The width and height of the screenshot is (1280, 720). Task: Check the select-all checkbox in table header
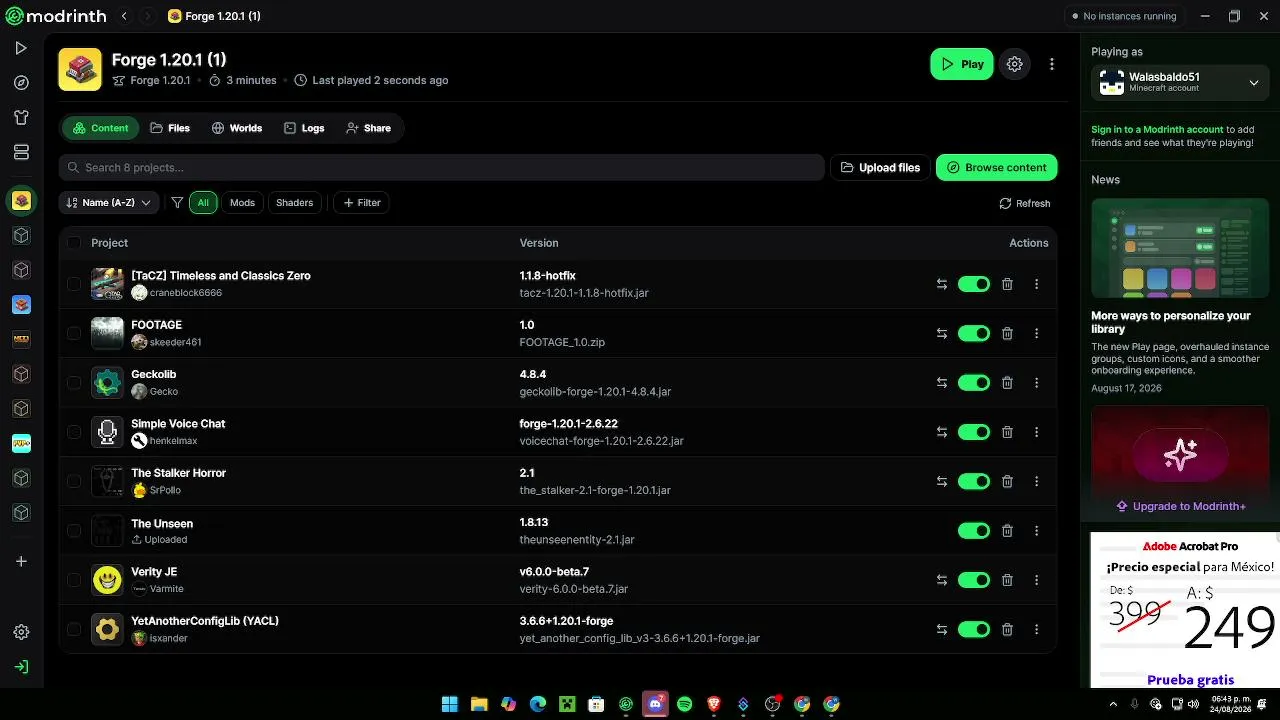tap(74, 243)
